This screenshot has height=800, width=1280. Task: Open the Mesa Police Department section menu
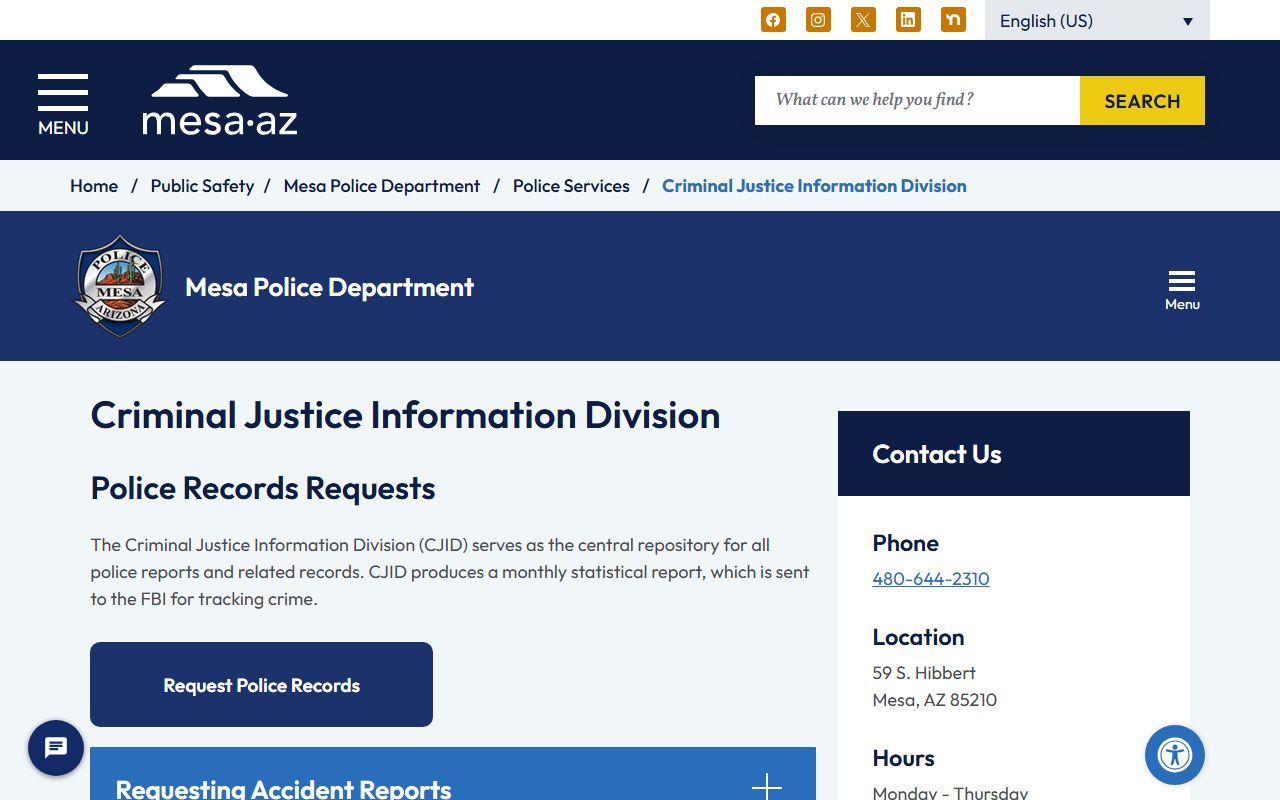click(1181, 289)
